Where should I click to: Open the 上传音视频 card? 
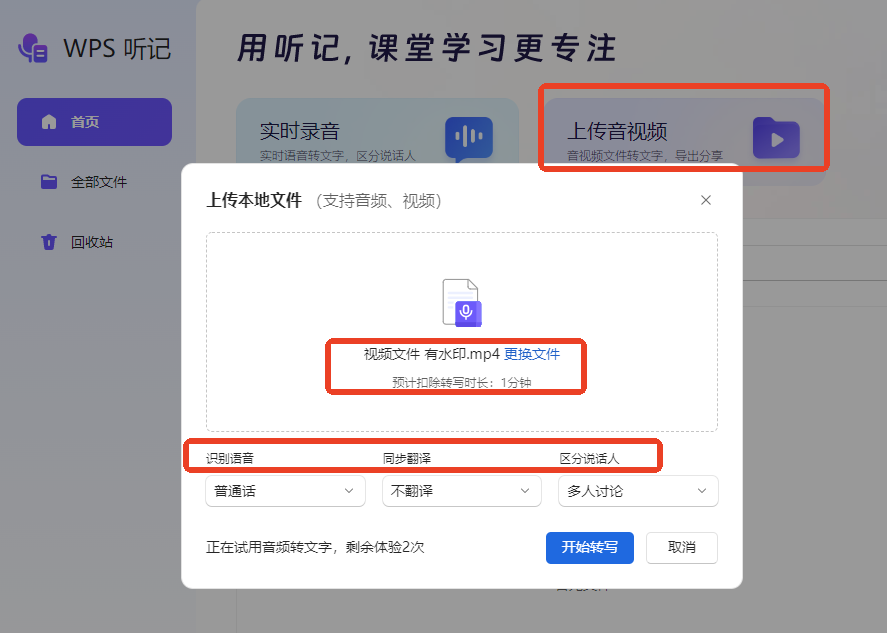[x=684, y=131]
